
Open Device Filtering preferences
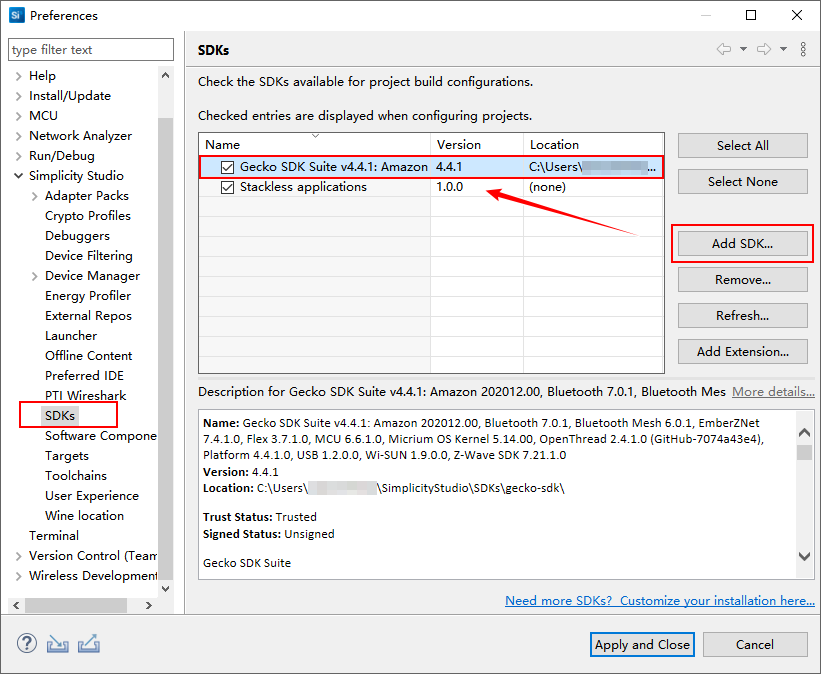point(89,256)
